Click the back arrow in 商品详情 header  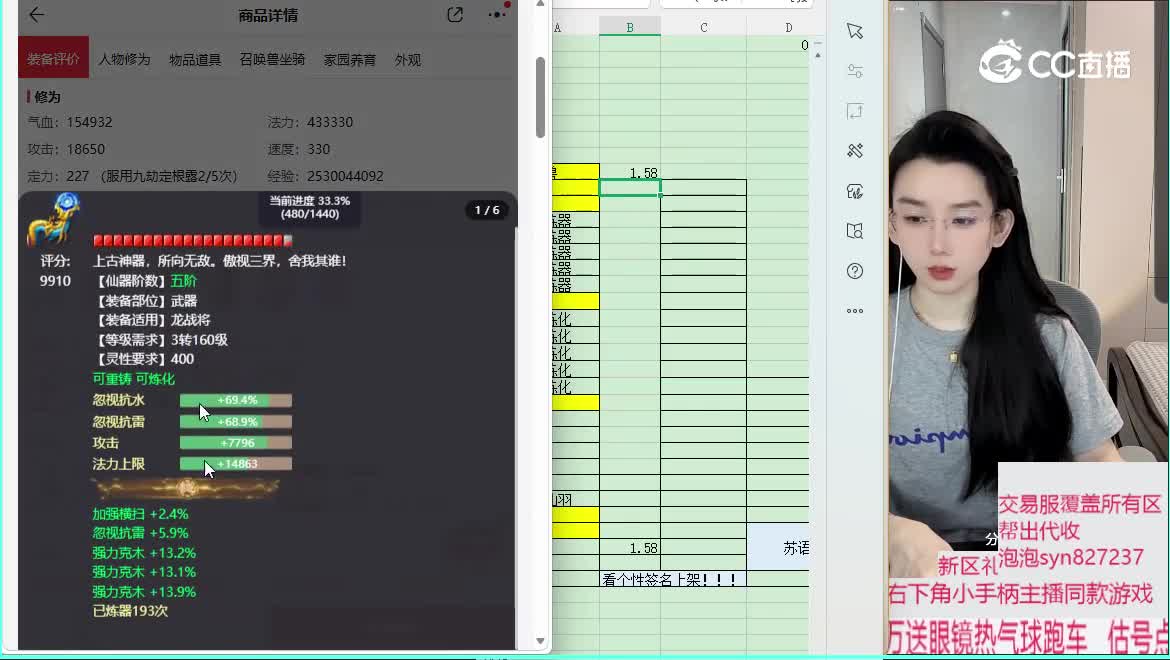pyautogui.click(x=37, y=15)
